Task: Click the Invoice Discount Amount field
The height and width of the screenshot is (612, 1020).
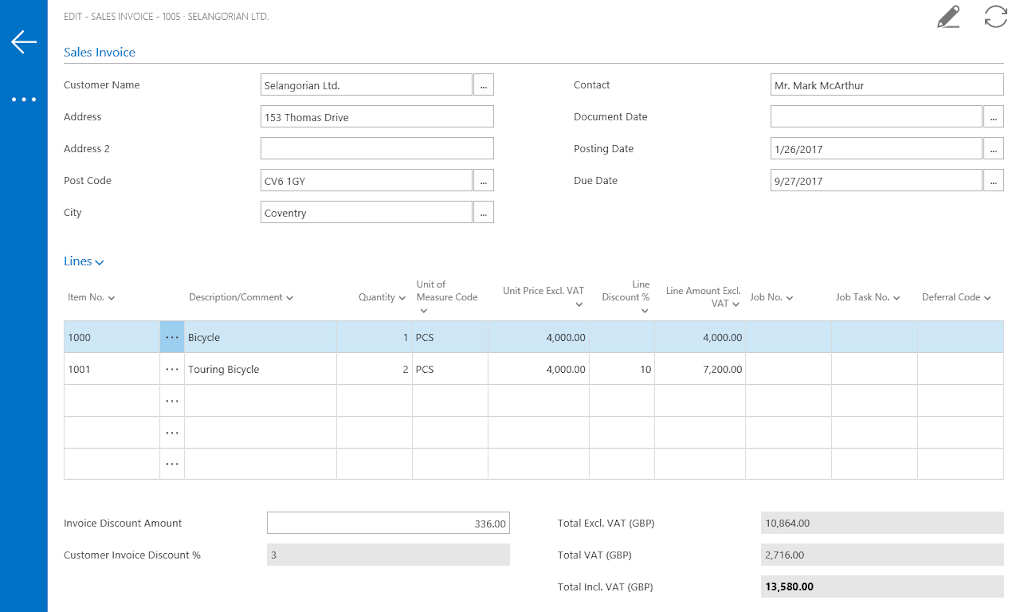Action: click(x=387, y=522)
